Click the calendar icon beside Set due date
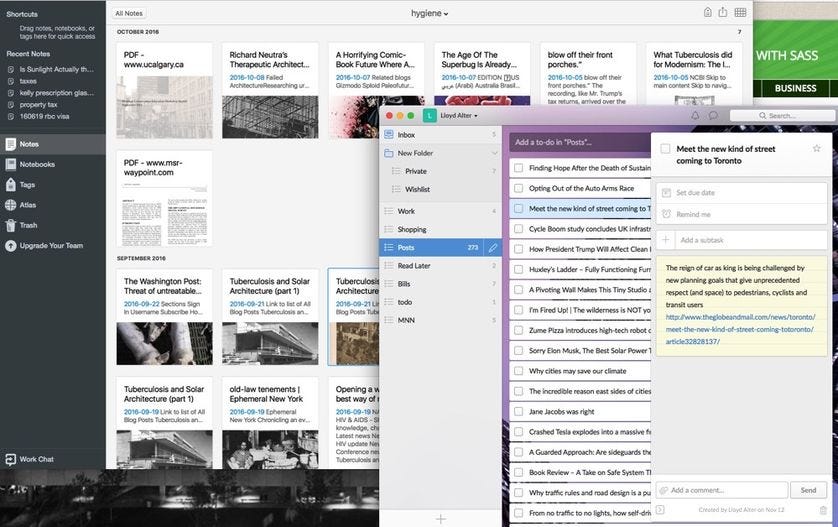The height and width of the screenshot is (527, 838). tap(666, 192)
